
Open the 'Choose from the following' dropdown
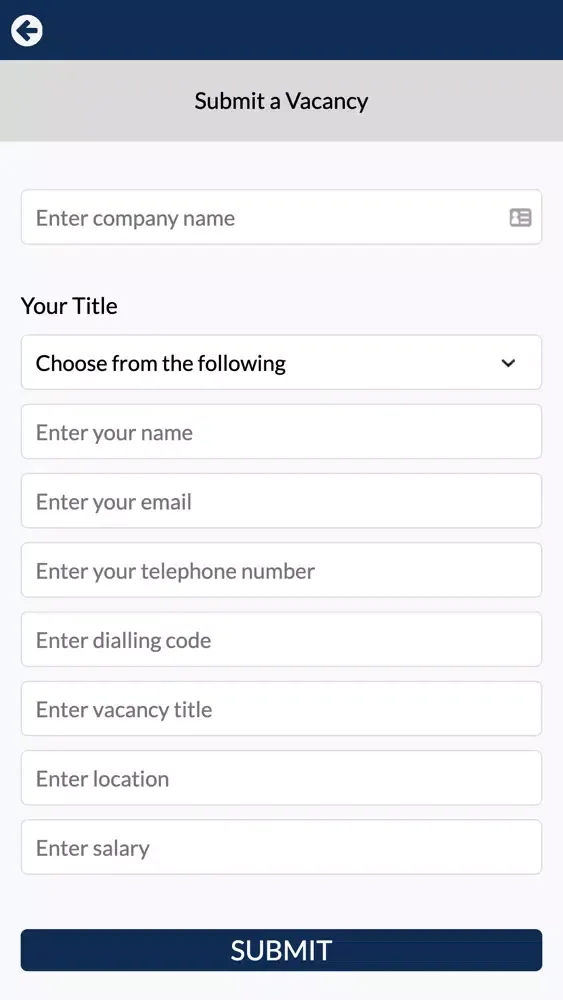point(281,362)
